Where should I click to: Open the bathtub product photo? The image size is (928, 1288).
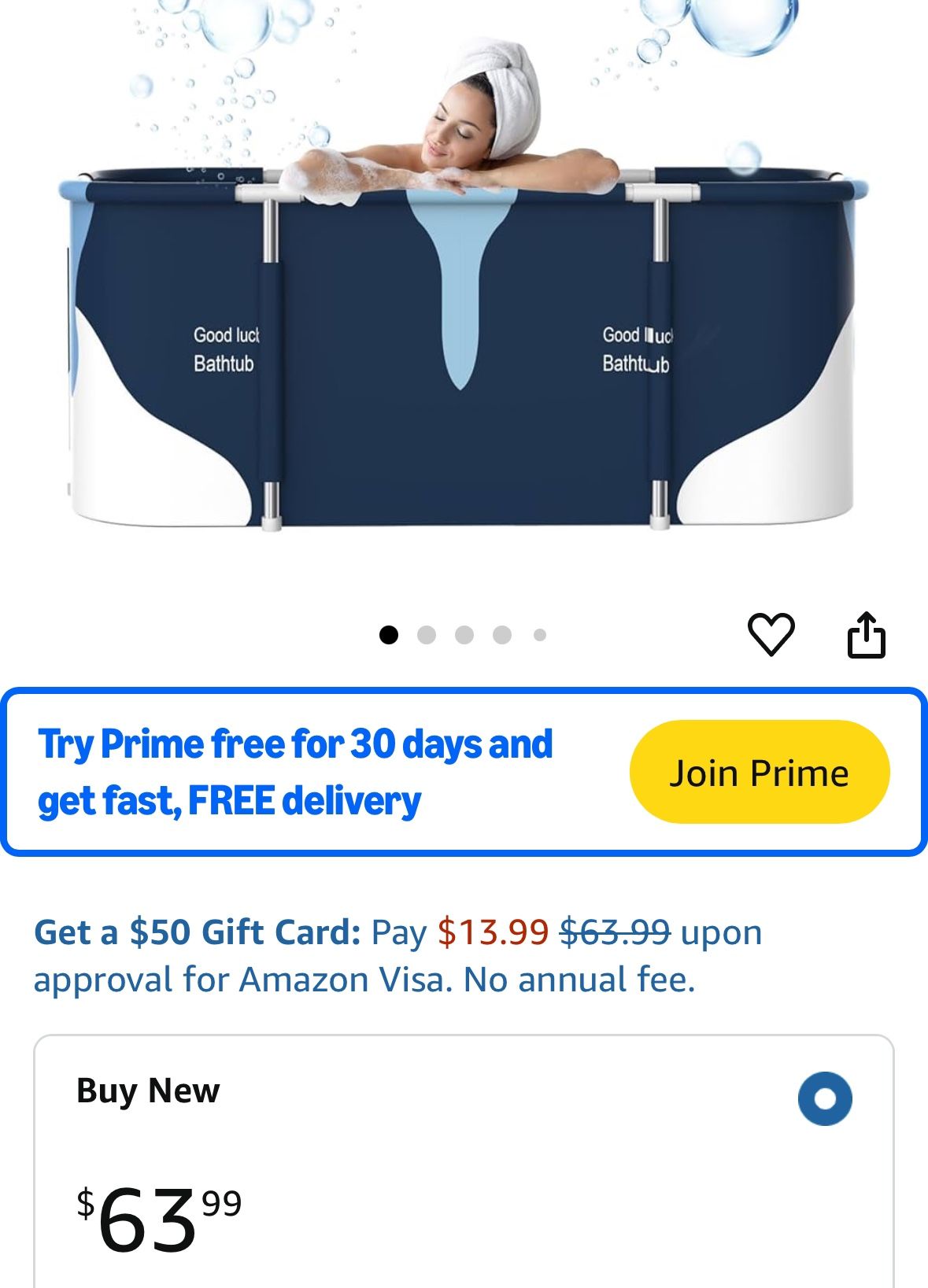point(464,268)
